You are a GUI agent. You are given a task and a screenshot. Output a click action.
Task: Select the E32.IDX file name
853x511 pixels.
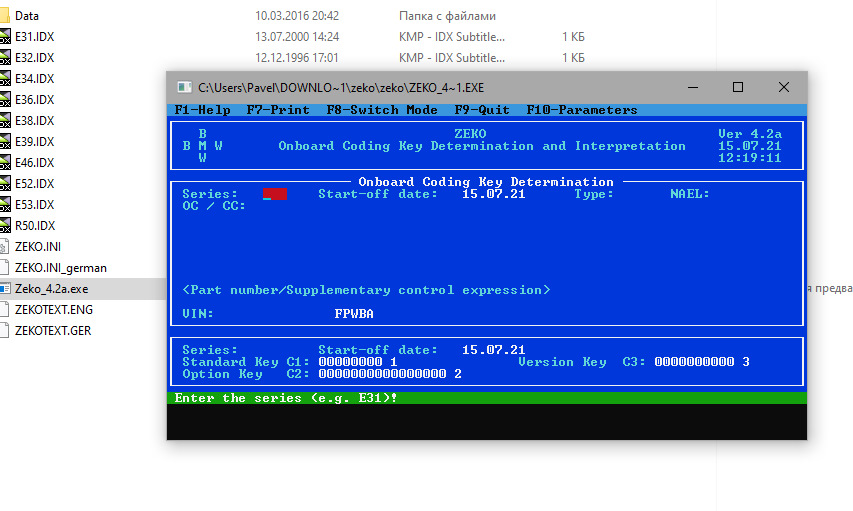[34, 58]
